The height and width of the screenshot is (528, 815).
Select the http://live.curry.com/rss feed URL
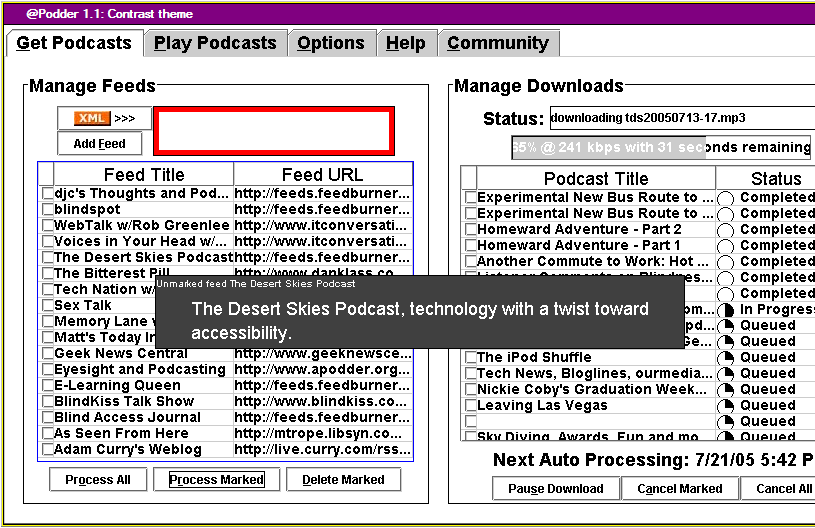[322, 450]
